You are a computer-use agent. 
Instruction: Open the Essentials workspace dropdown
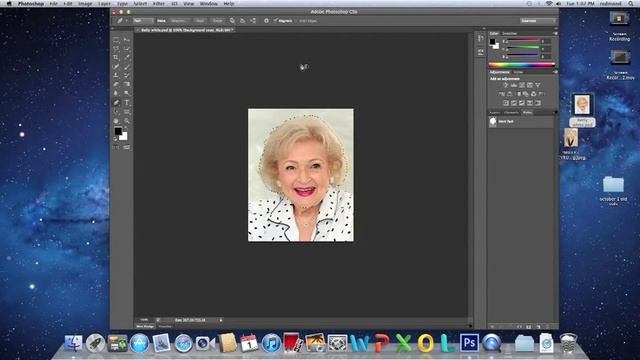538,20
